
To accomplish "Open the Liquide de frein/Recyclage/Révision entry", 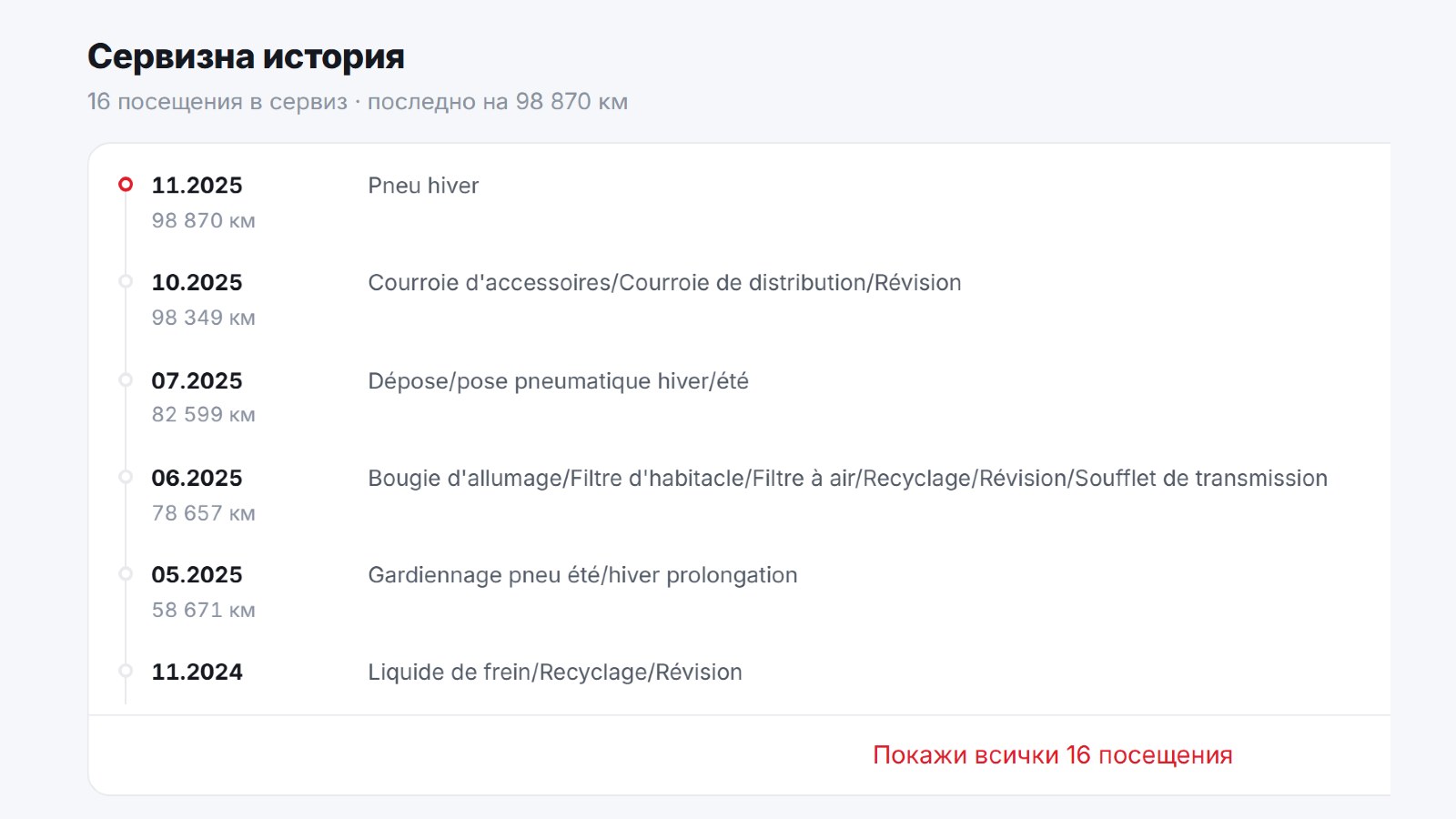I will (x=555, y=672).
